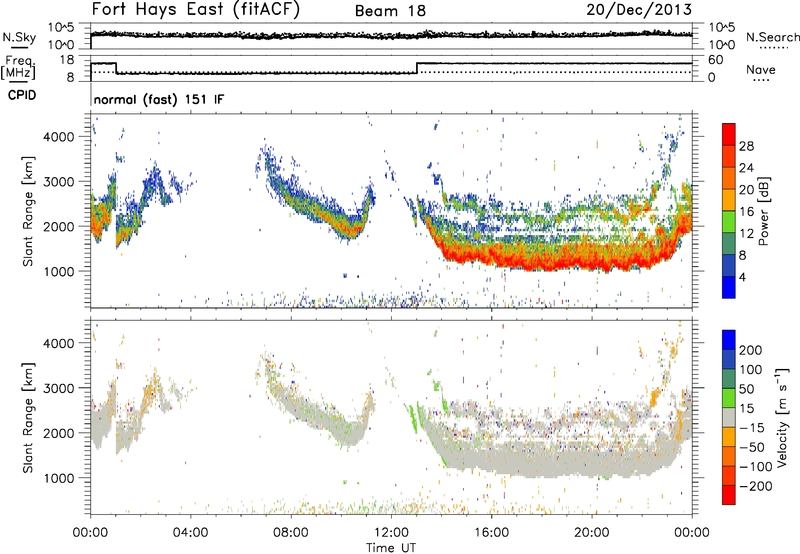Click the 20 label on power colorbar

746,190
